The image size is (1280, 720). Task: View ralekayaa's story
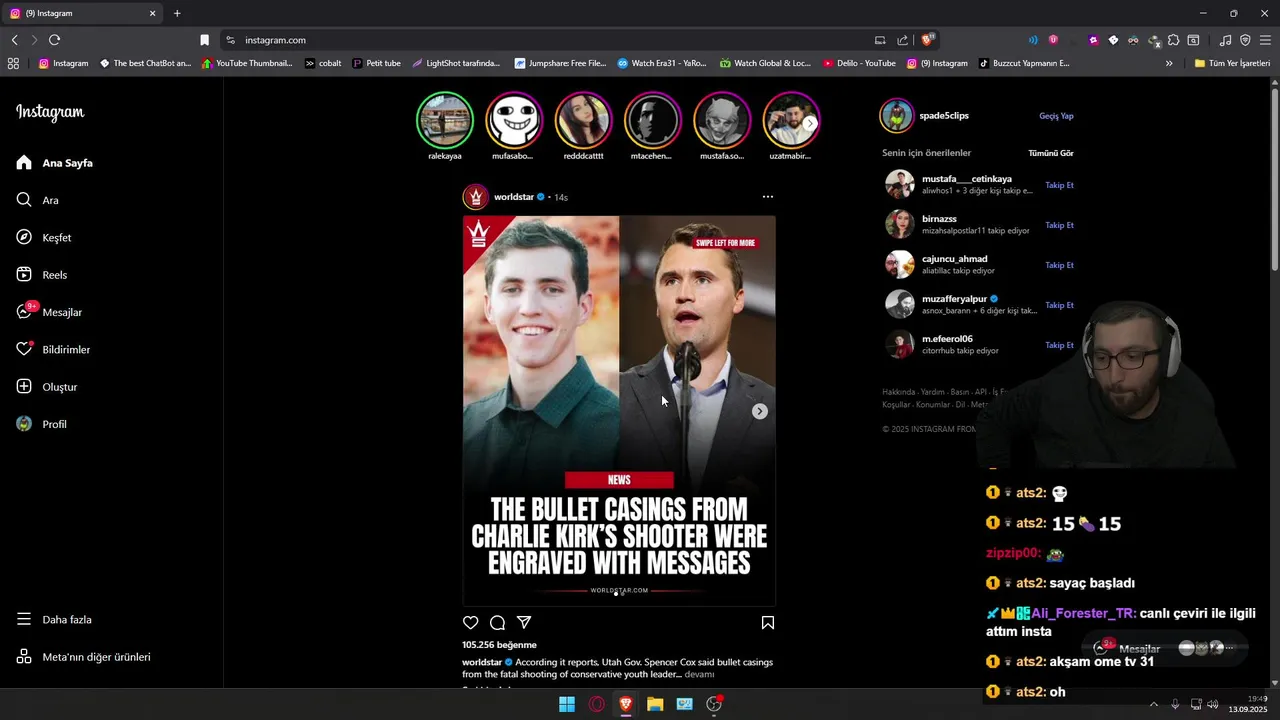click(x=445, y=120)
